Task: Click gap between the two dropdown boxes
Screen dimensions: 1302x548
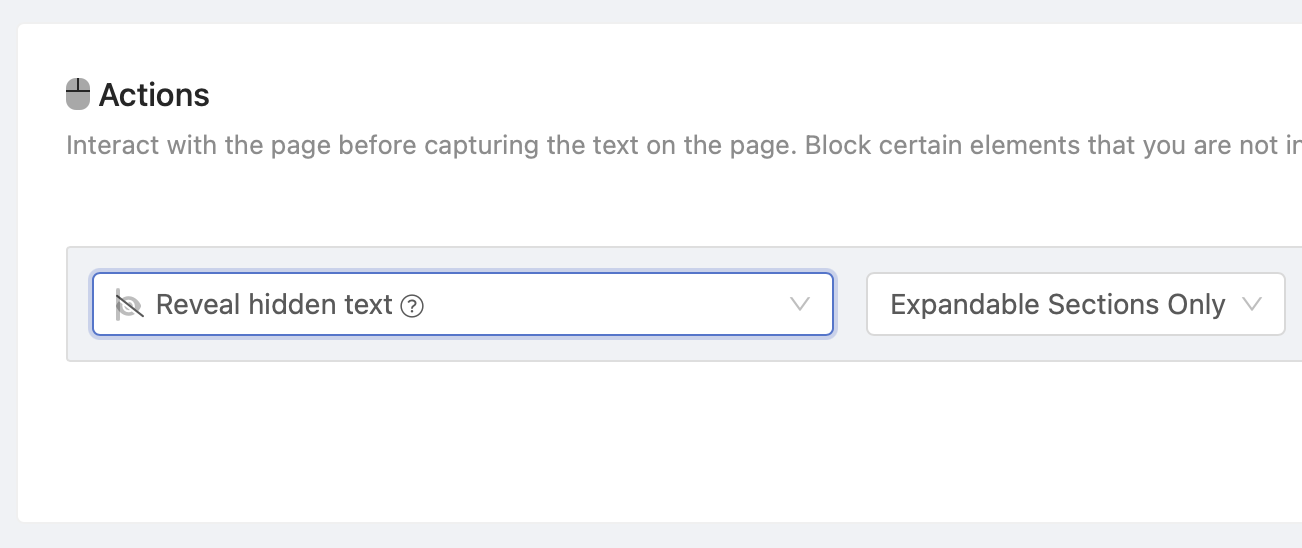Action: coord(850,304)
